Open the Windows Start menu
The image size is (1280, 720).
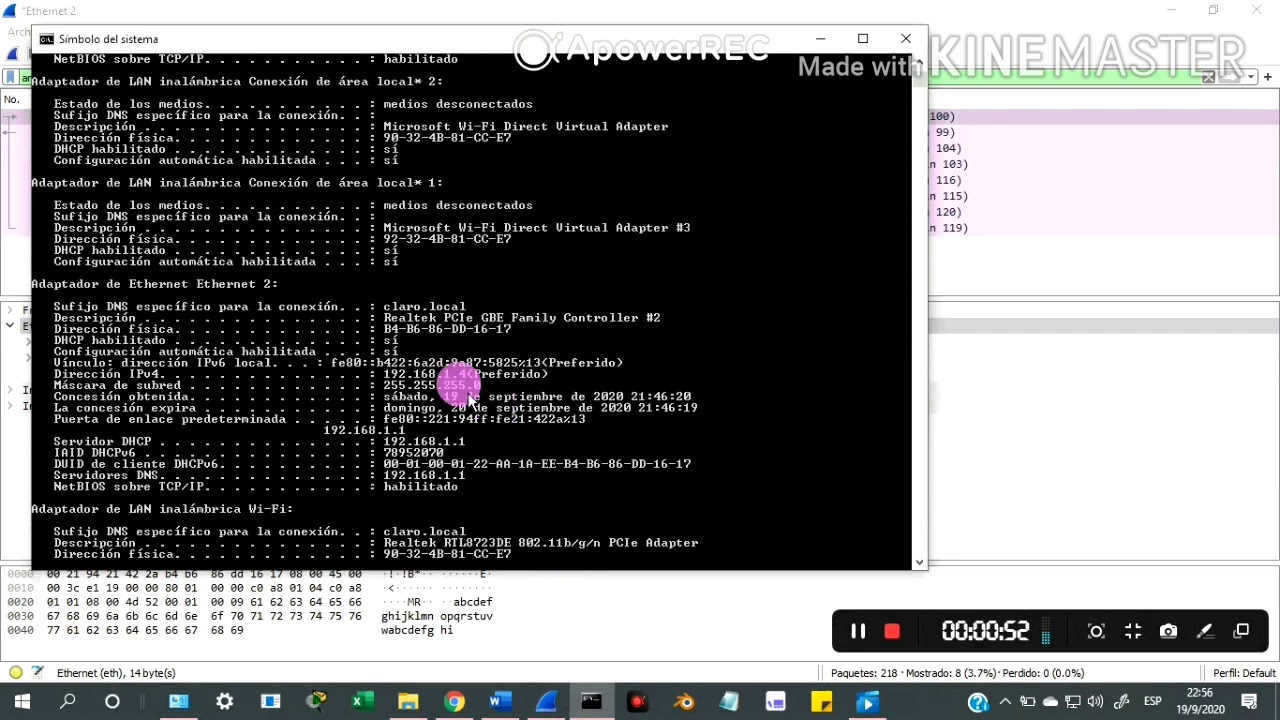pyautogui.click(x=22, y=702)
